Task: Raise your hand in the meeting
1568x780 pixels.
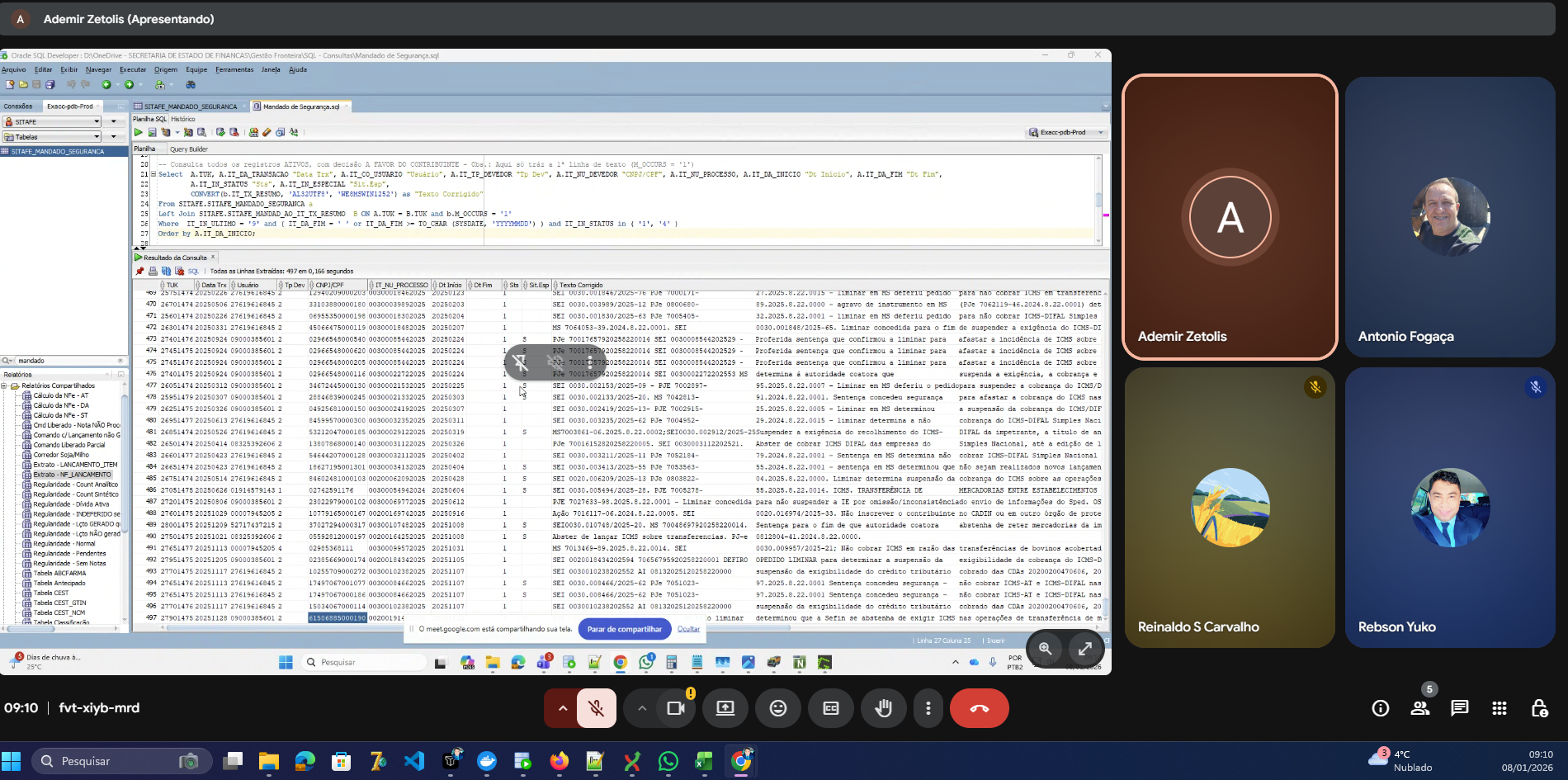Action: [x=883, y=708]
